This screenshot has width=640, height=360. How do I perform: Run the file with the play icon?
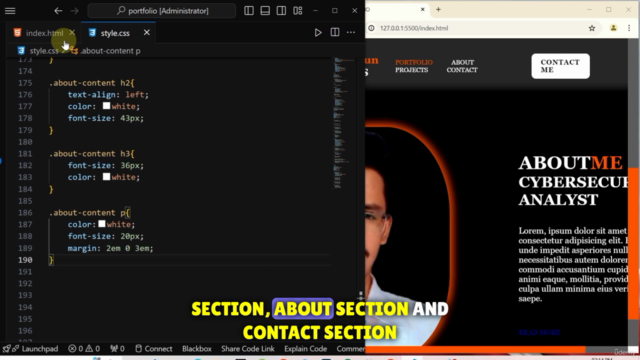[318, 33]
